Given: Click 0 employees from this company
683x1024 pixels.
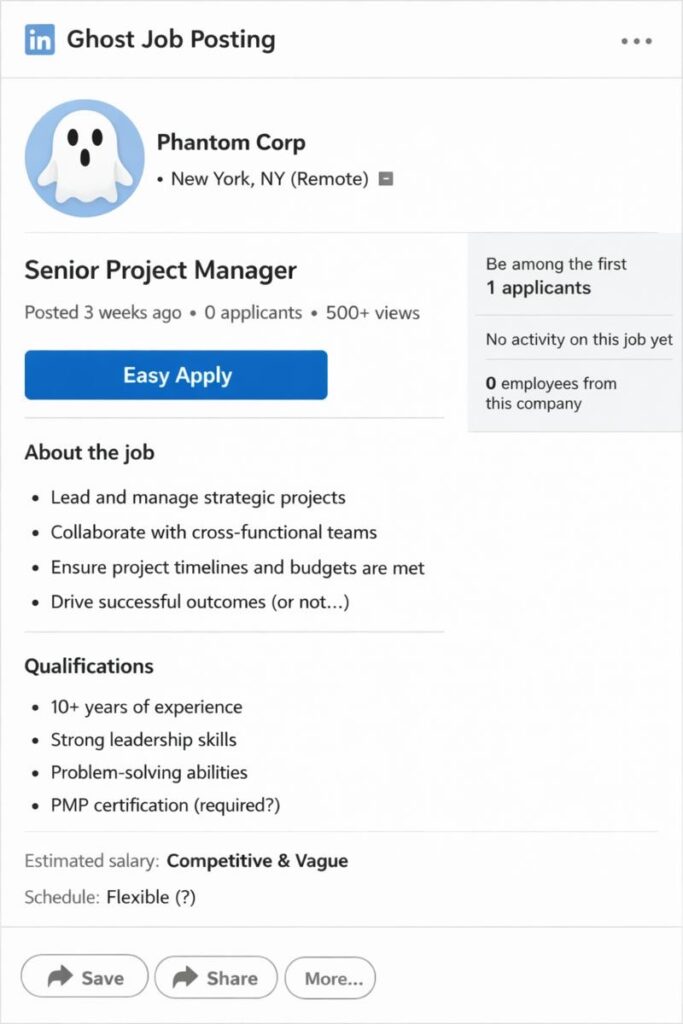Looking at the screenshot, I should pyautogui.click(x=551, y=393).
